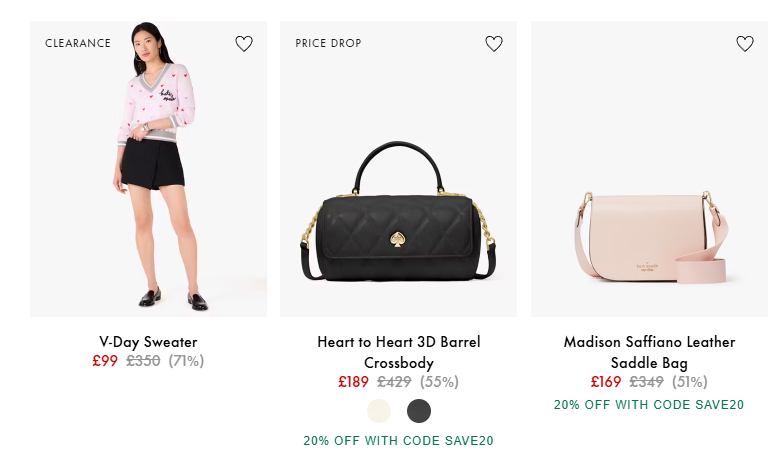Click the CLEARANCE badge on the sweater

[x=78, y=44]
